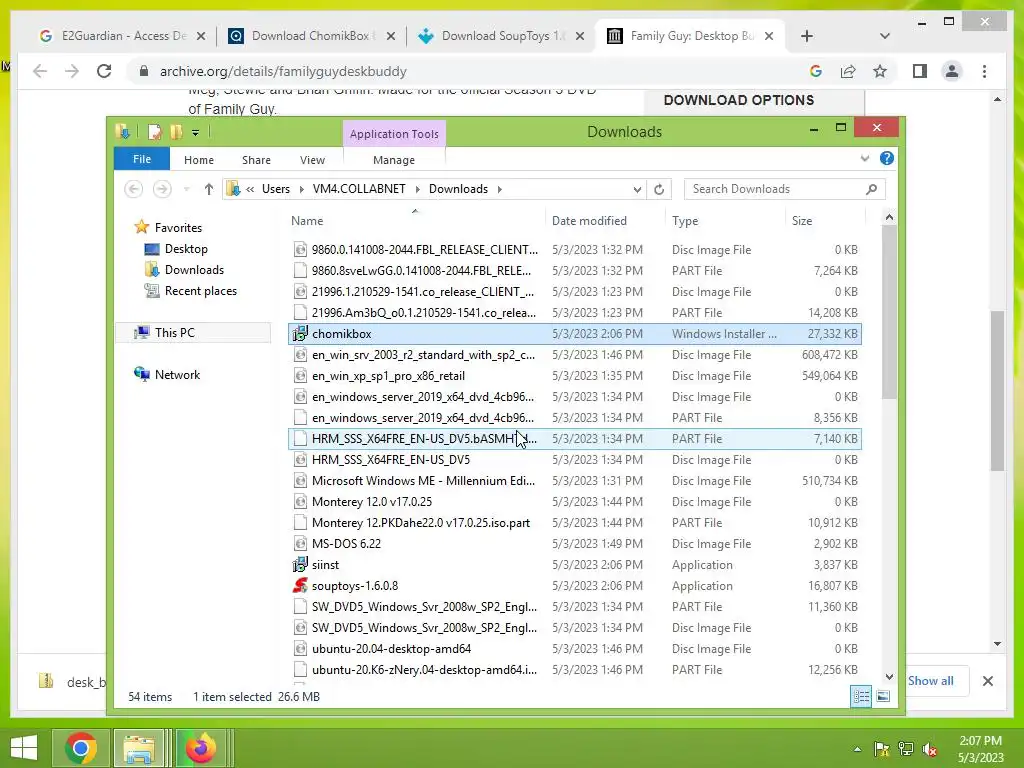Open the Windows Start button
This screenshot has width=1024, height=768.
pyautogui.click(x=24, y=748)
